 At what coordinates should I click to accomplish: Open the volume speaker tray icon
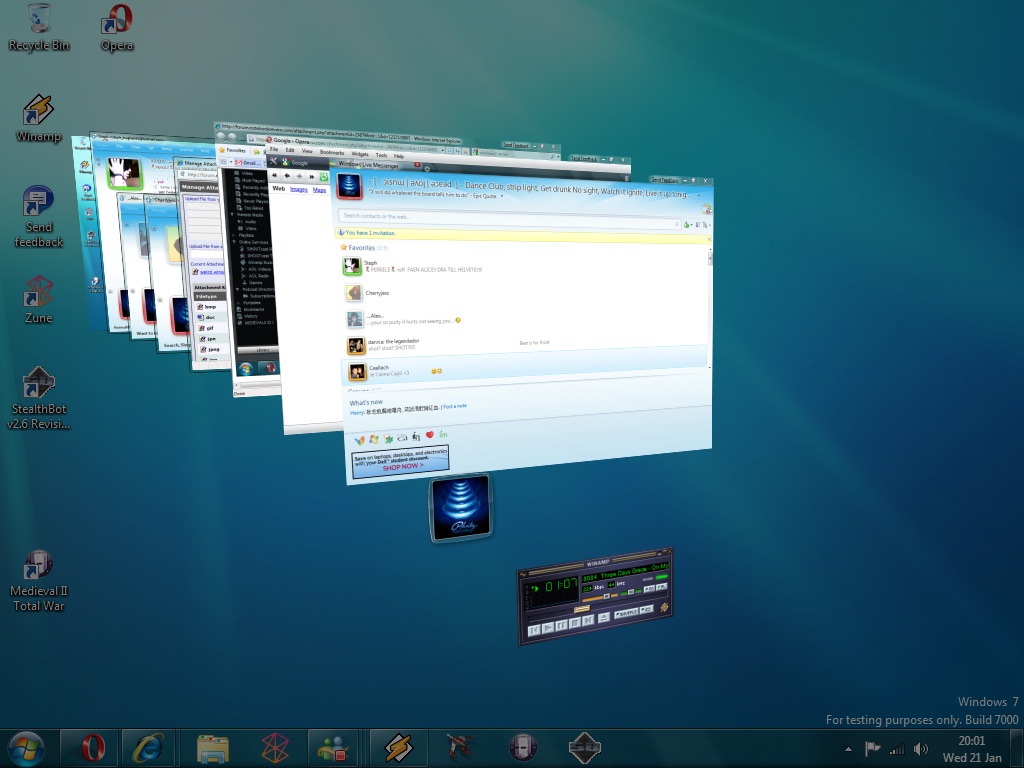pyautogui.click(x=921, y=749)
